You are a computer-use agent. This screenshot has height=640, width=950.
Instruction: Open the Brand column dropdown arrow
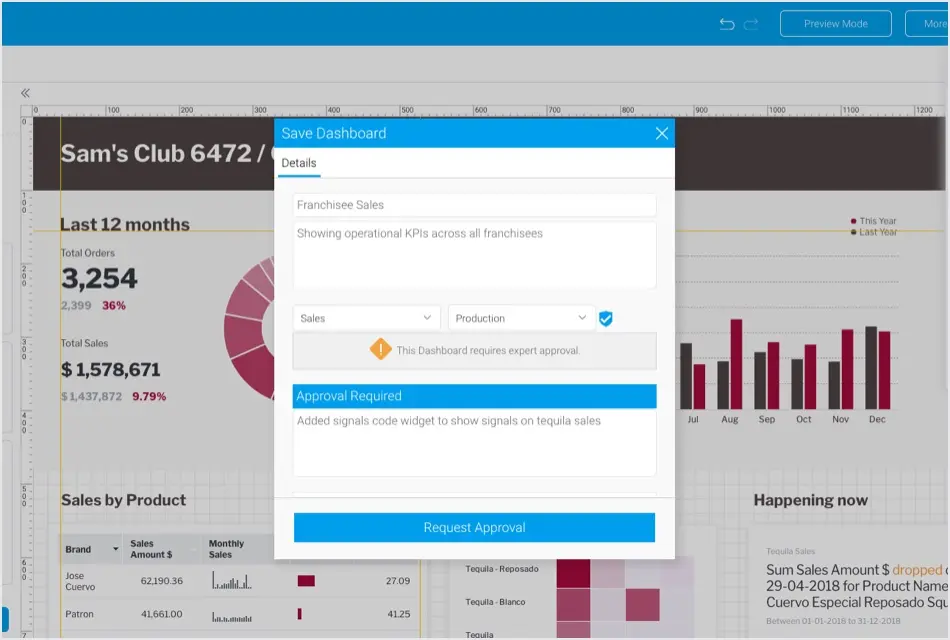pyautogui.click(x=116, y=550)
